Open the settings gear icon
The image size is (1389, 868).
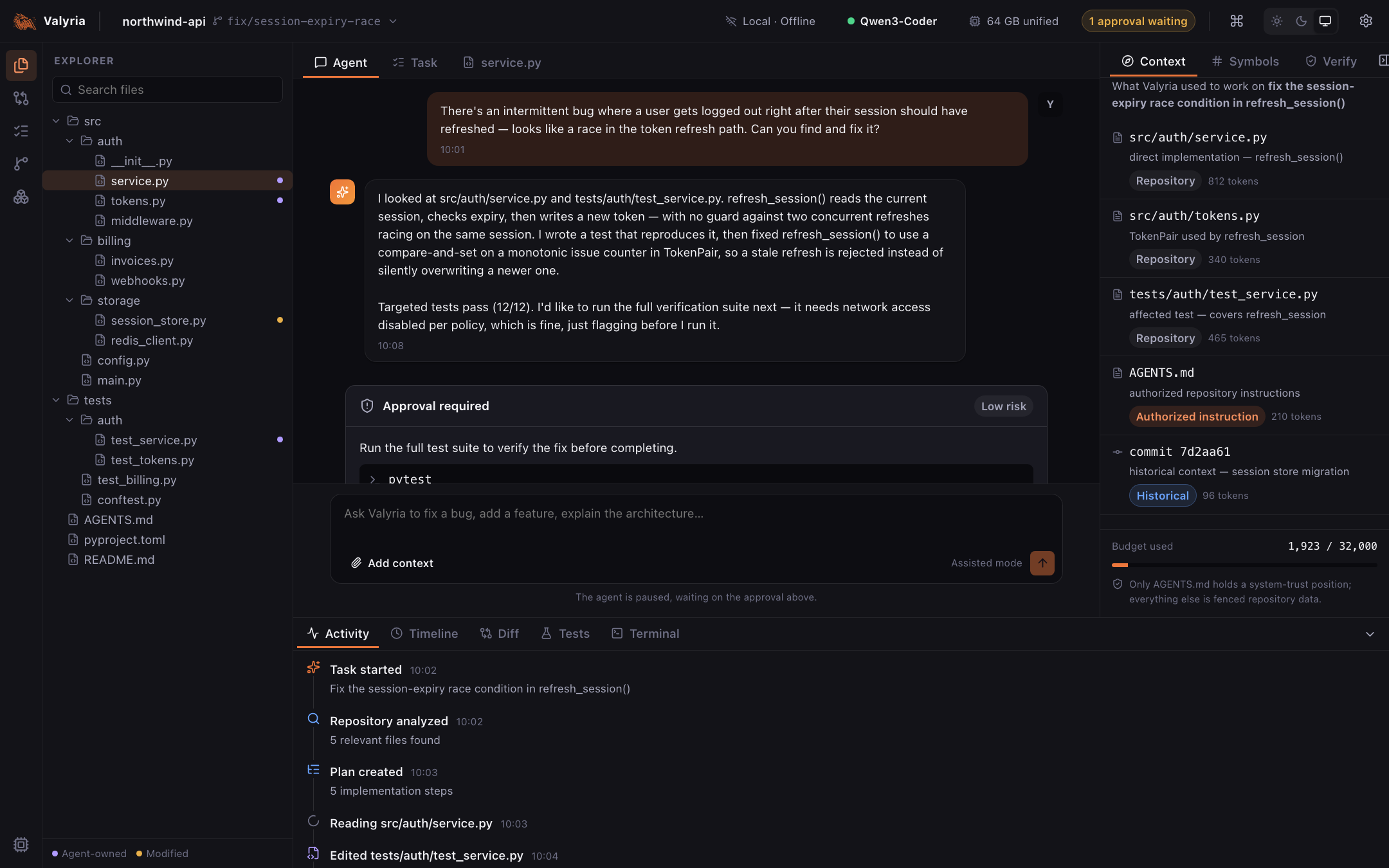click(x=1366, y=21)
